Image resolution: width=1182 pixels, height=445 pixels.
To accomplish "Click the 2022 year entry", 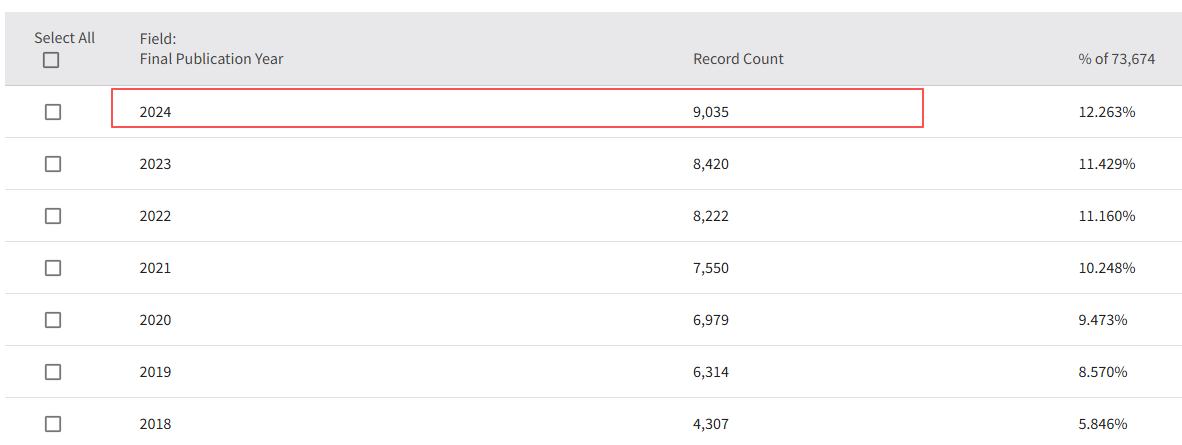I will (x=155, y=216).
